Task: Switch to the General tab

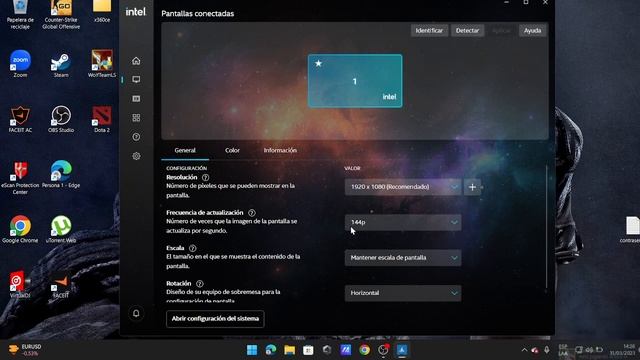Action: coord(185,151)
